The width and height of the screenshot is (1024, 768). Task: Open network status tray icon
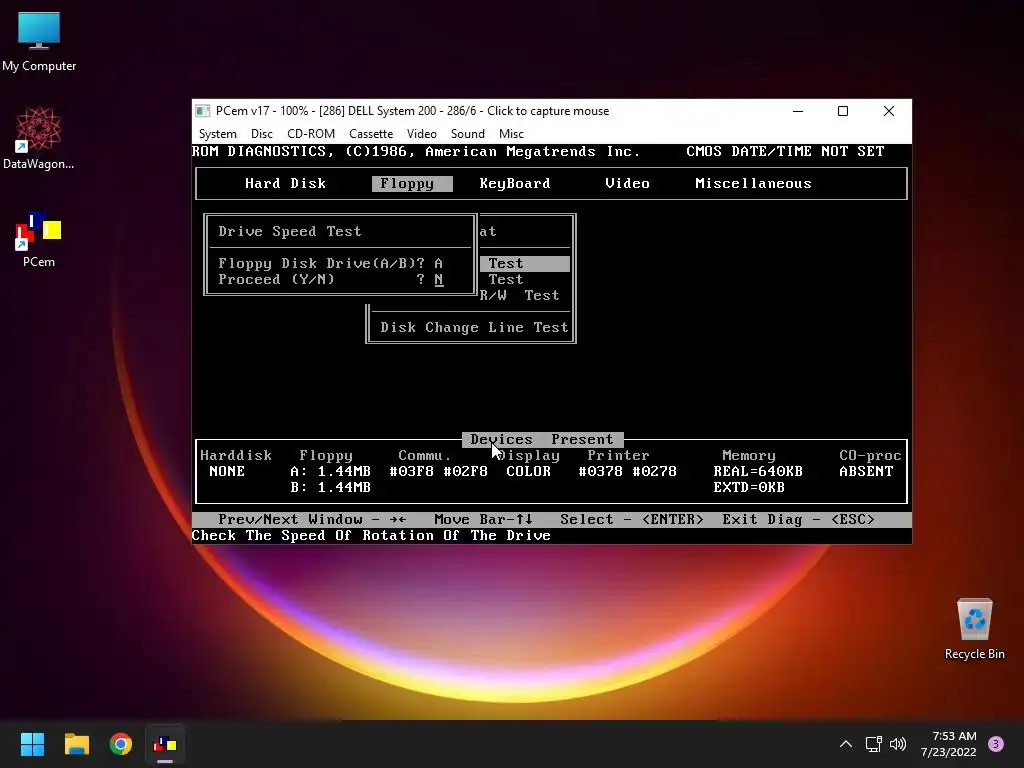tap(873, 744)
